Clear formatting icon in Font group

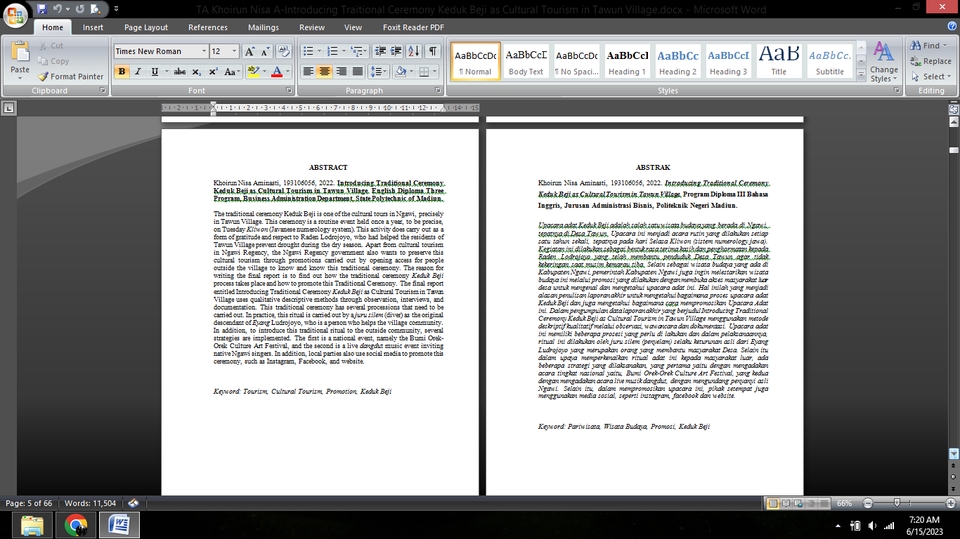click(283, 51)
